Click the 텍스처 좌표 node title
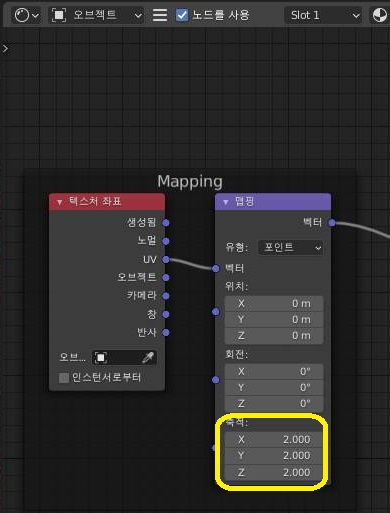390x513 pixels. pyautogui.click(x=95, y=202)
